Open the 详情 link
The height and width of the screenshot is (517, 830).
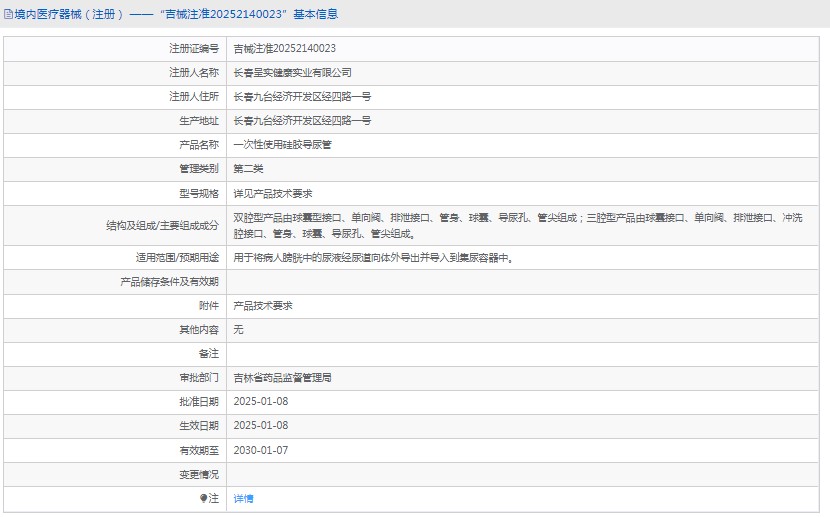[x=243, y=498]
